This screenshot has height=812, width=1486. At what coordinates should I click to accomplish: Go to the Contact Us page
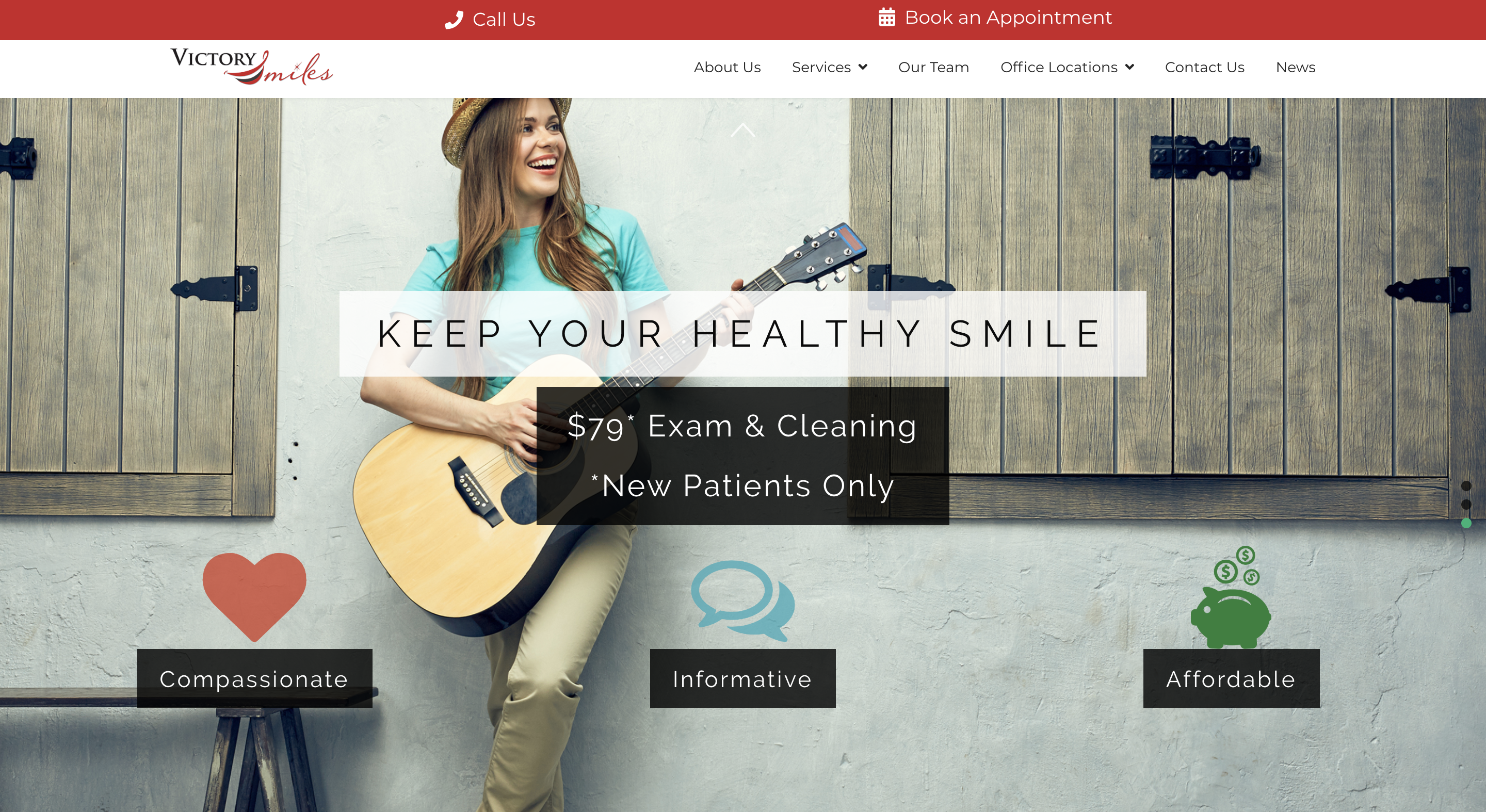(x=1204, y=67)
